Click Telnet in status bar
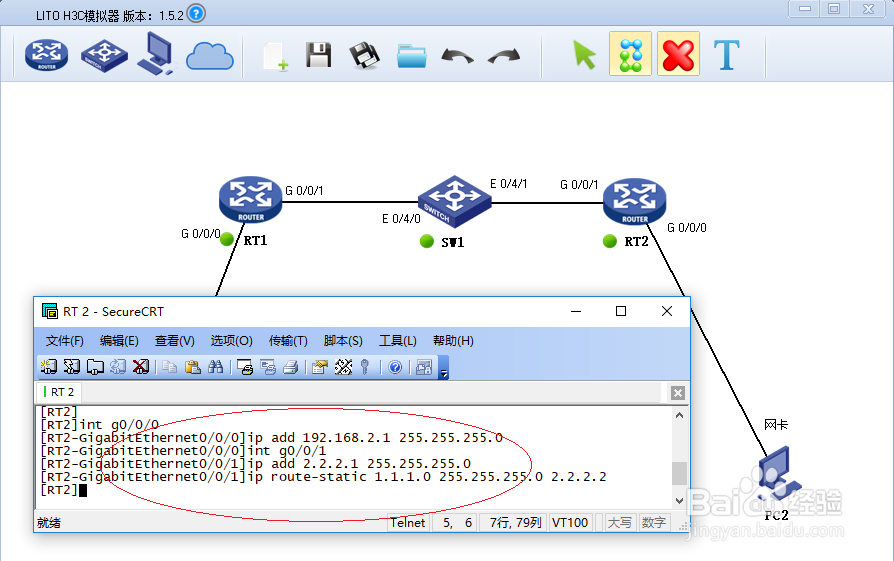The width and height of the screenshot is (894, 561). coord(407,522)
